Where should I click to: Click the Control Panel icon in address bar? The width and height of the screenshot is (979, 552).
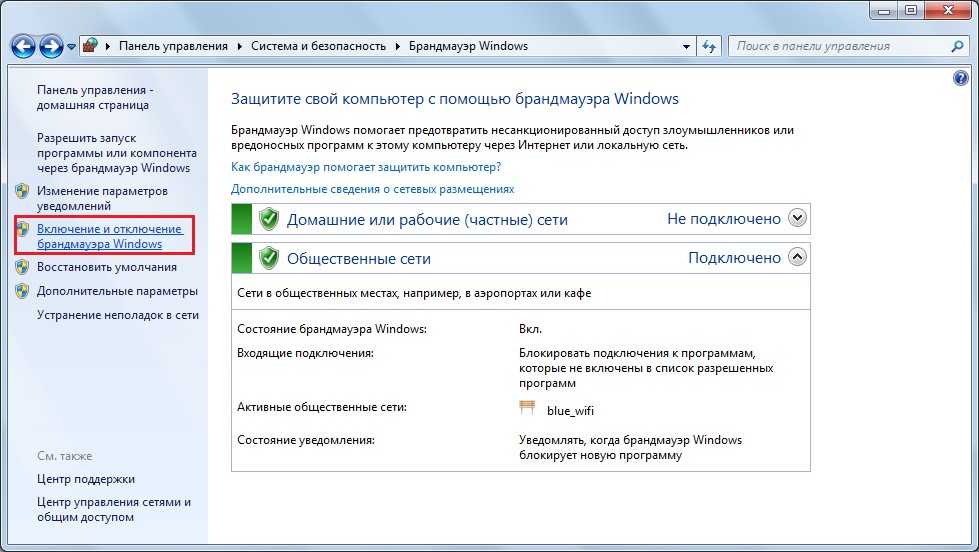tap(91, 46)
